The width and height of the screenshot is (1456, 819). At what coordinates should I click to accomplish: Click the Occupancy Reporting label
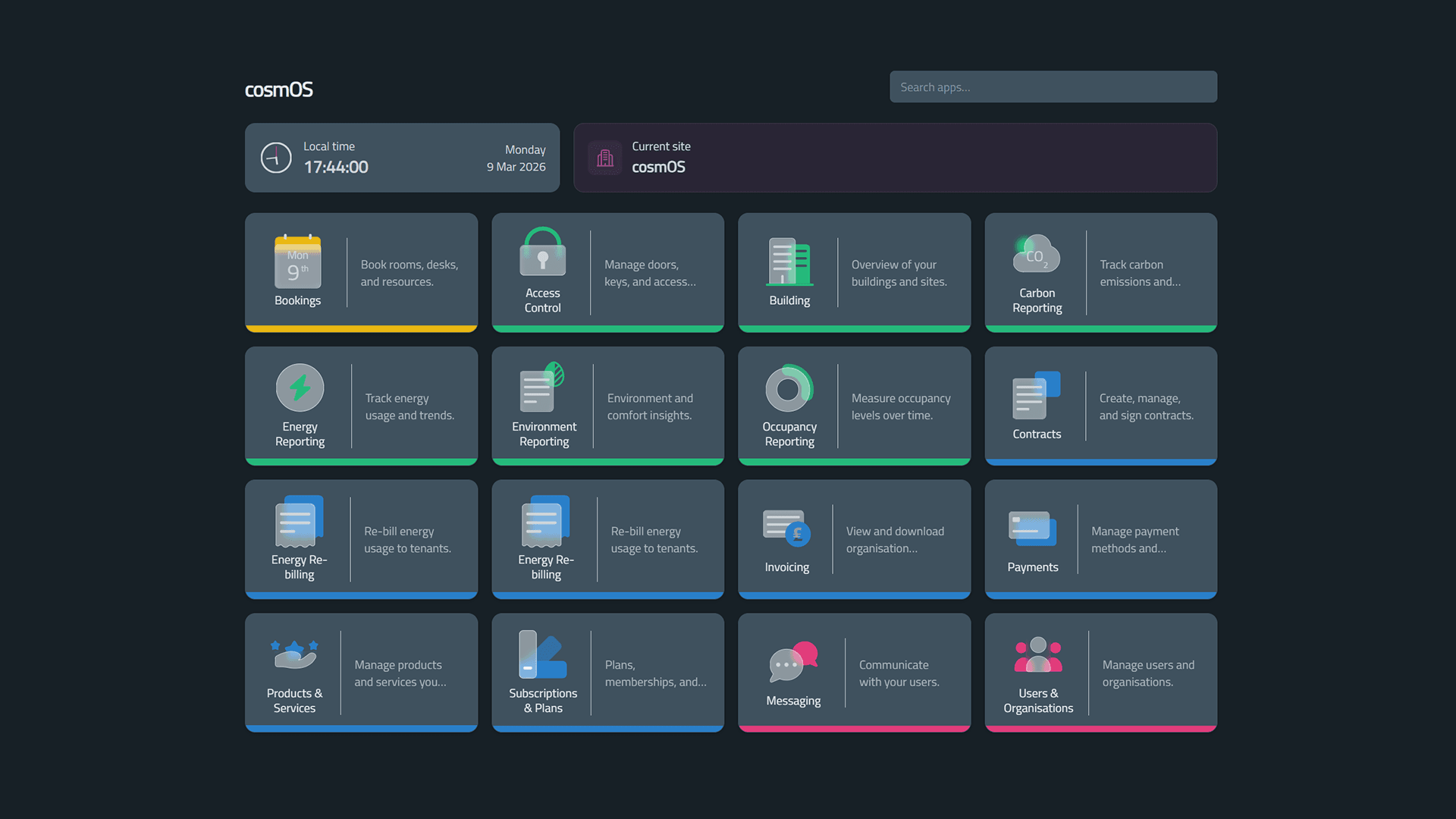[x=789, y=434]
